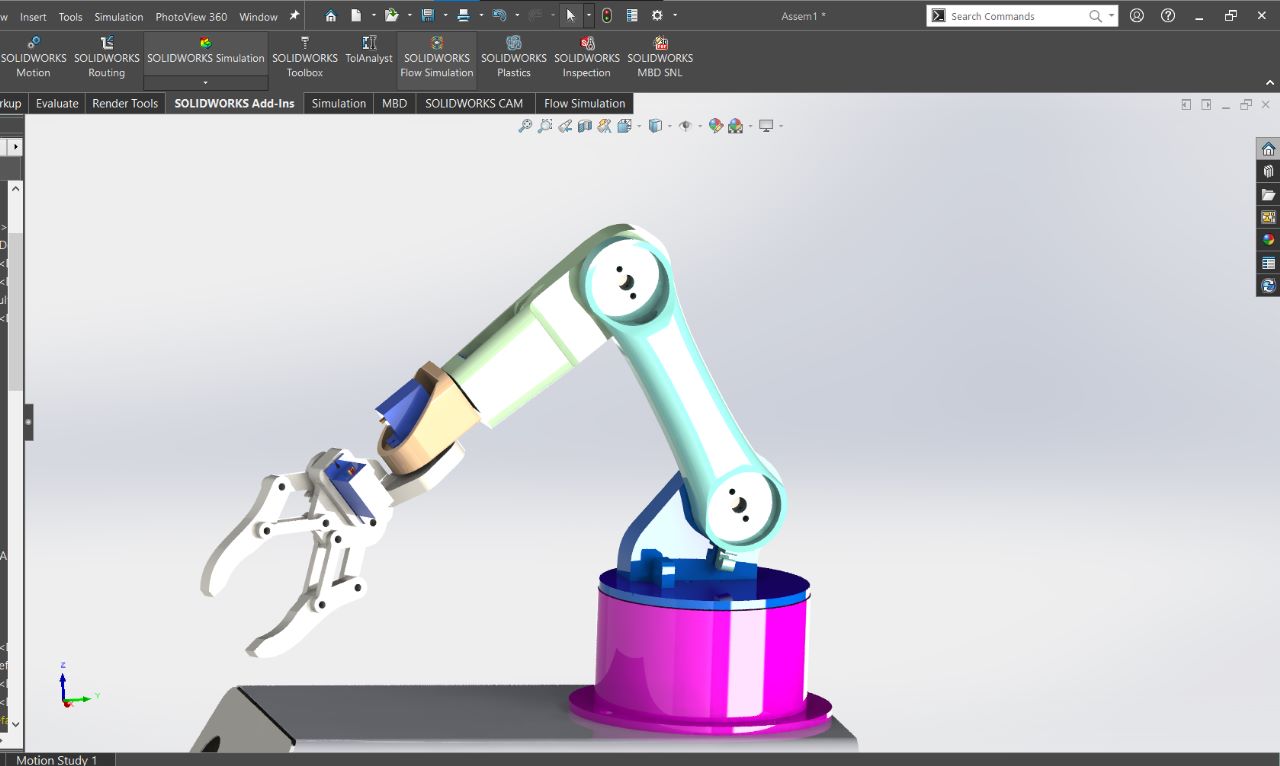Expand the Save dropdown arrow
This screenshot has width=1280, height=766.
[445, 16]
